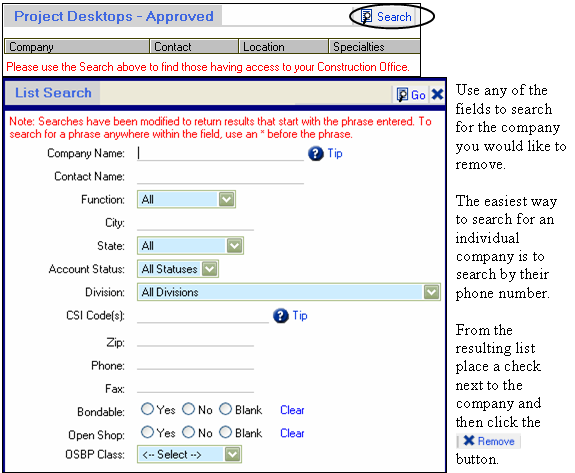Expand the All Divisions dropdown
This screenshot has height=473, width=575.
click(x=431, y=292)
